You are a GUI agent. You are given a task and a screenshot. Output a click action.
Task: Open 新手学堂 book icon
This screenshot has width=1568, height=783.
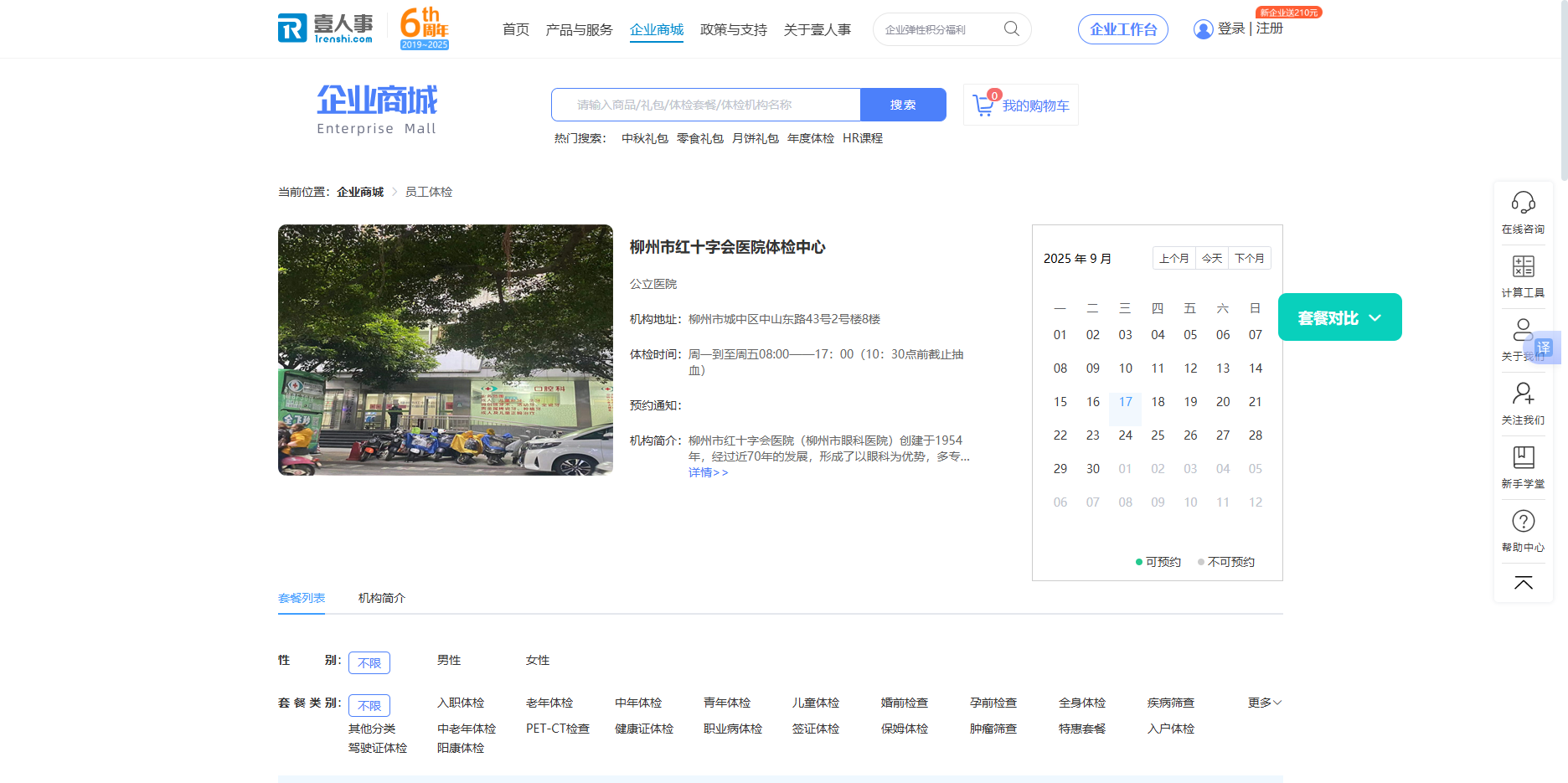[1523, 456]
